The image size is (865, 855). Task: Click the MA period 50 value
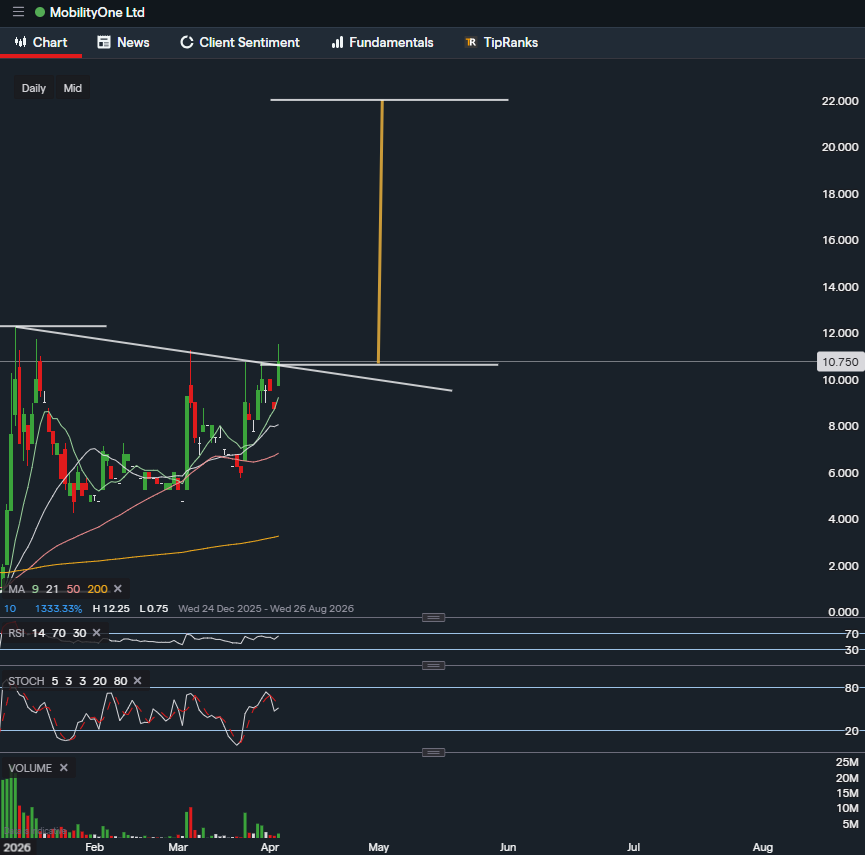pos(73,589)
